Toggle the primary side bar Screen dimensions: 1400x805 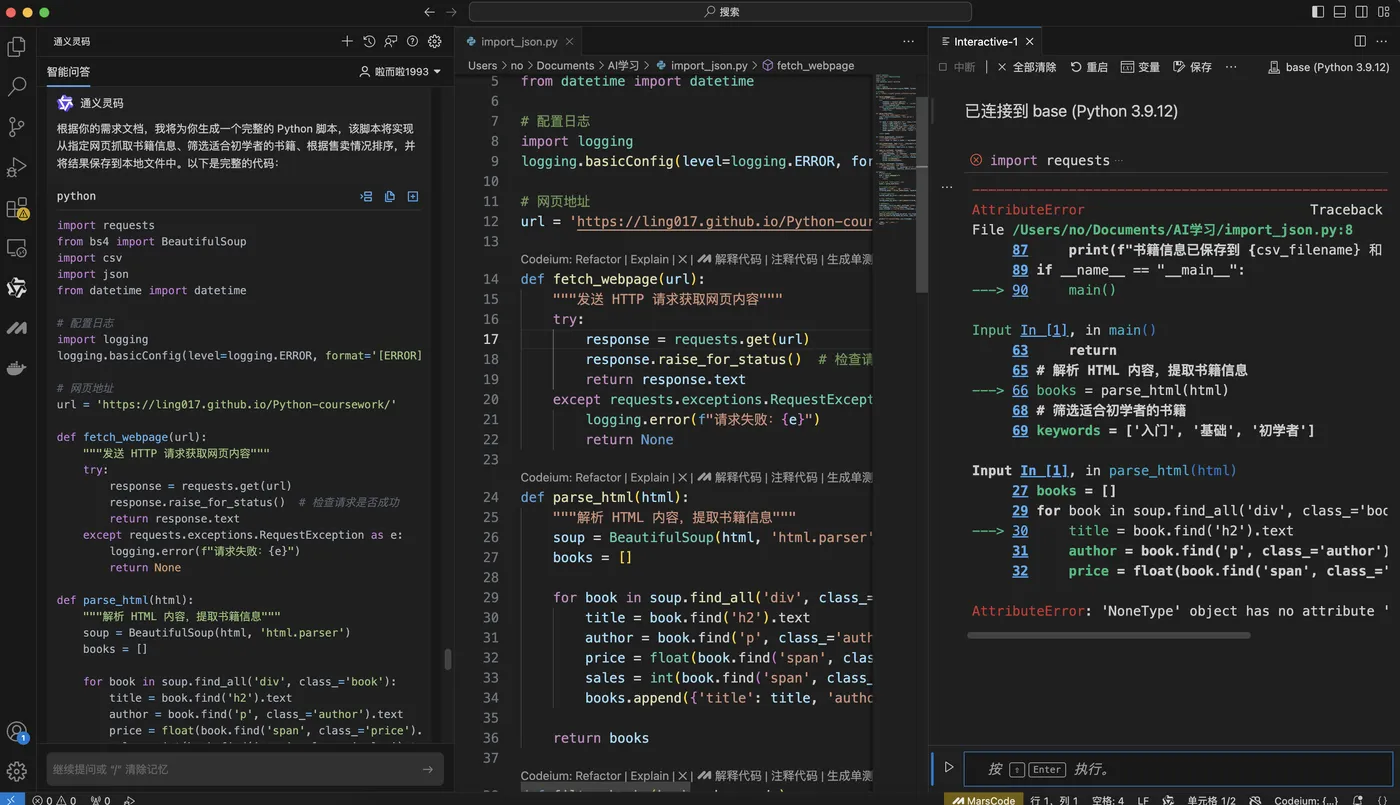(1318, 12)
